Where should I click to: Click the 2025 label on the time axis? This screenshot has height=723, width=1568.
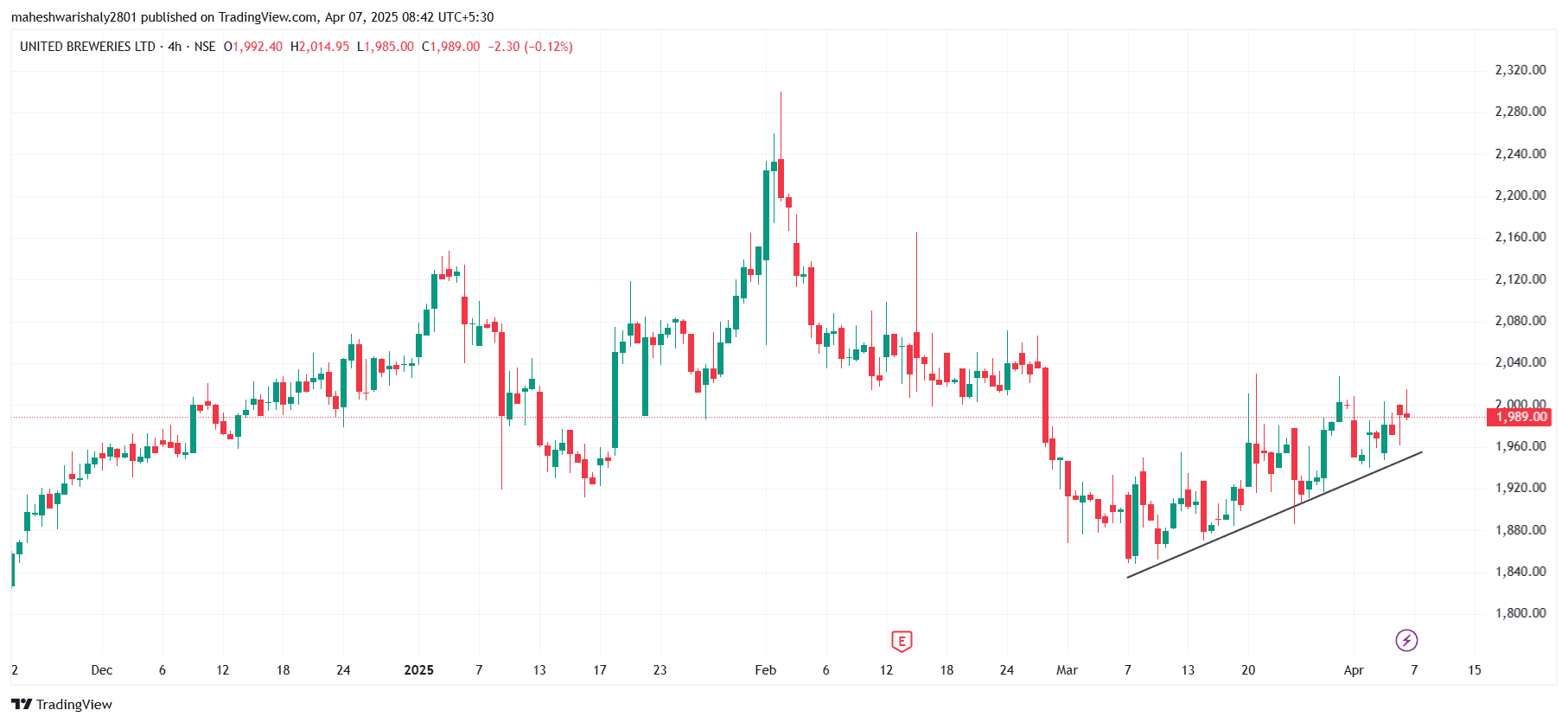(x=419, y=670)
